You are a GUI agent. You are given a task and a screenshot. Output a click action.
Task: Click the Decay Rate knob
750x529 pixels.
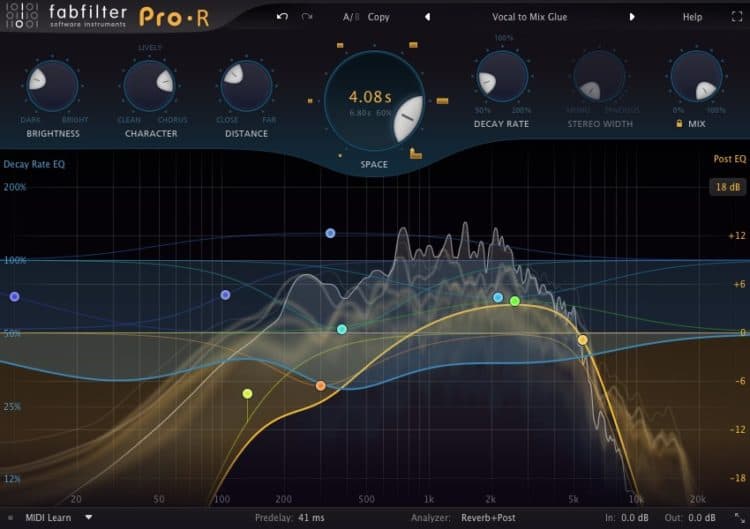[x=502, y=77]
